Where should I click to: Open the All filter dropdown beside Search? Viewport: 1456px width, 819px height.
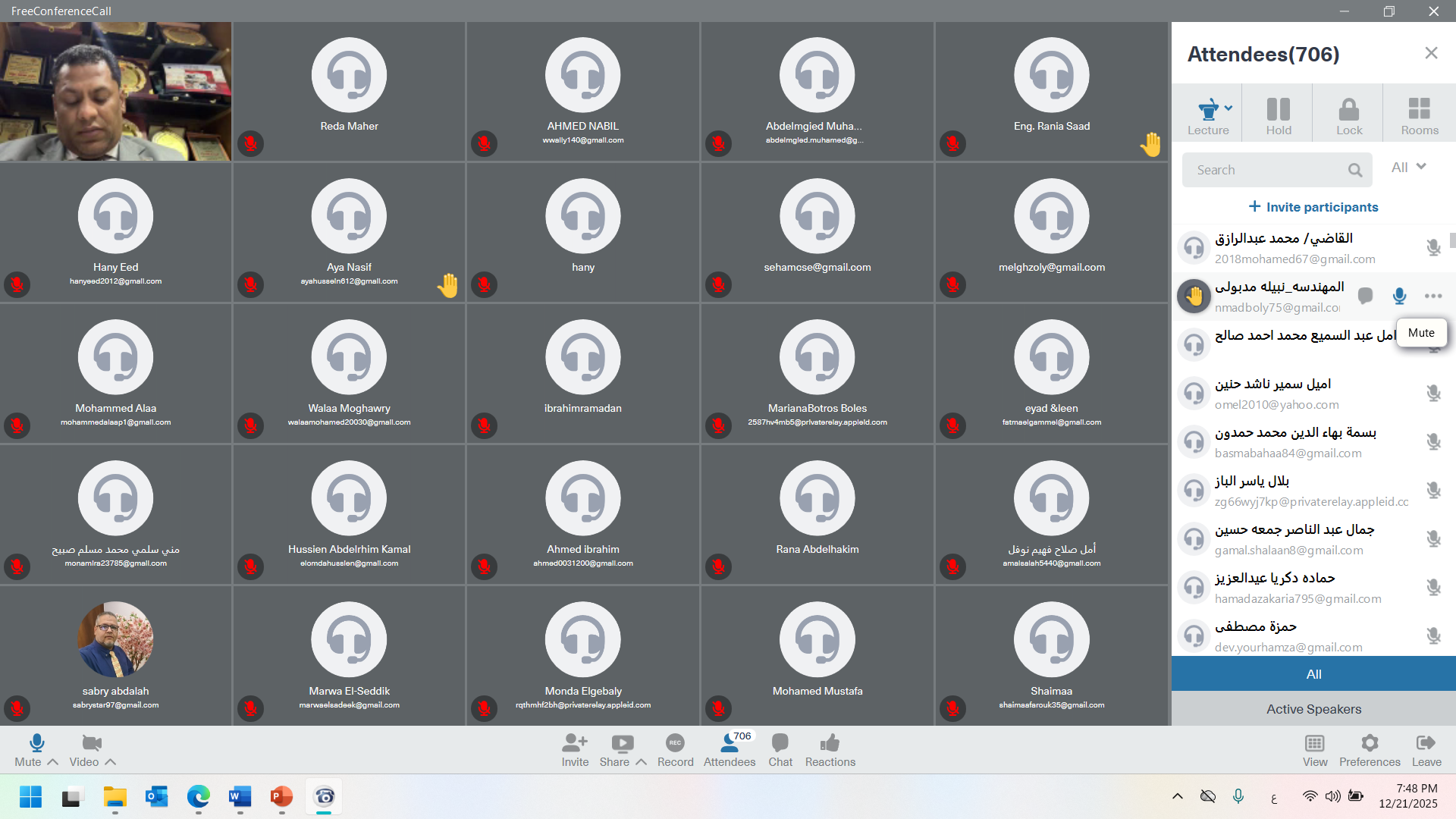click(x=1408, y=168)
